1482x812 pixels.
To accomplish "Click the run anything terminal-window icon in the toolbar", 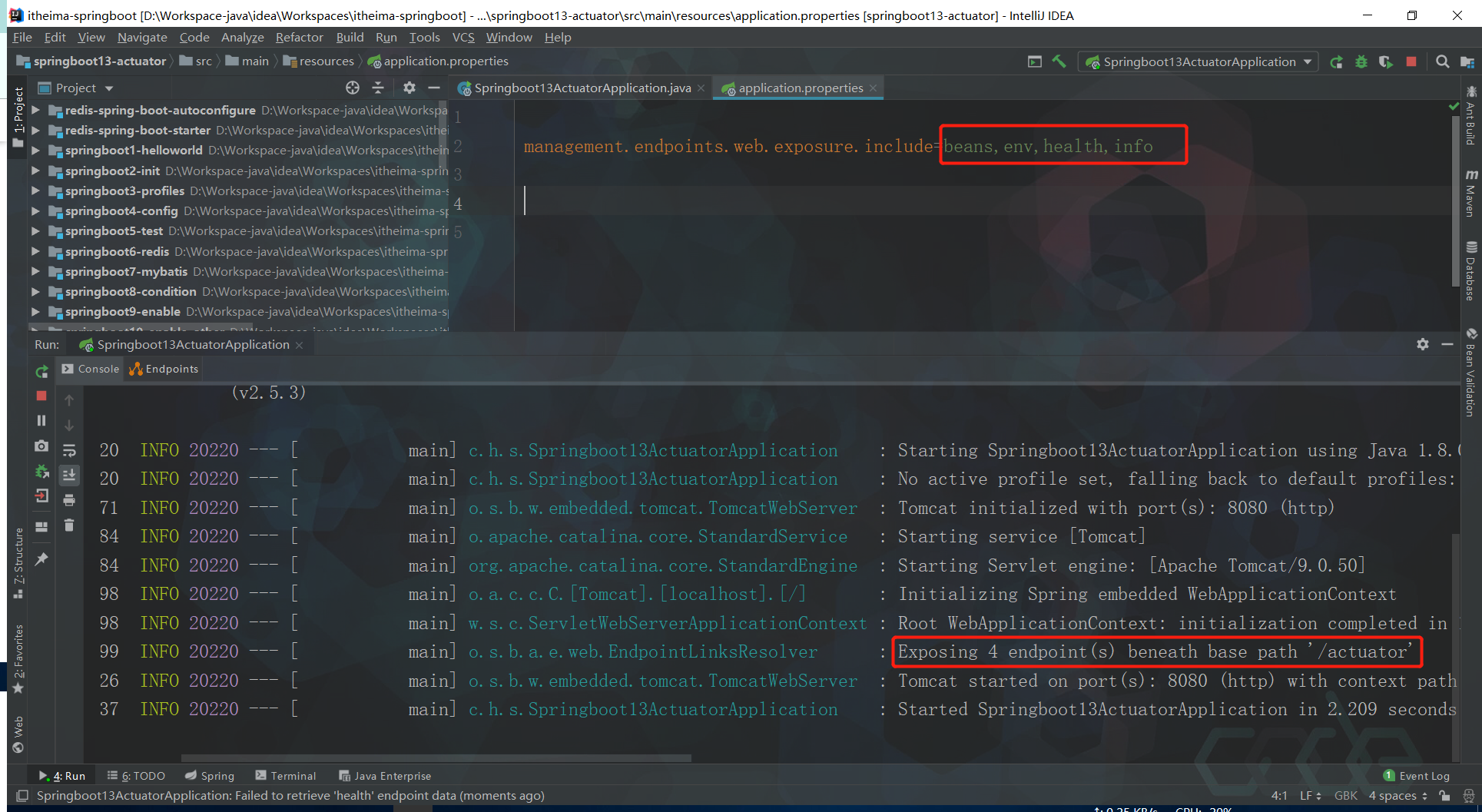I will coord(1035,61).
